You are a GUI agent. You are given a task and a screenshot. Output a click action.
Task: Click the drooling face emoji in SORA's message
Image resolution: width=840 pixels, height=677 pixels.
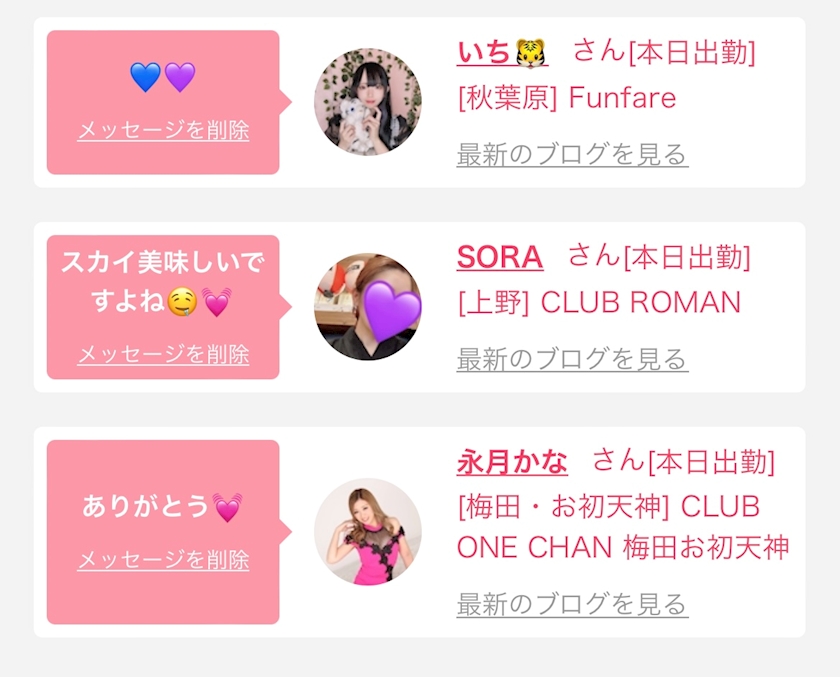pos(181,301)
